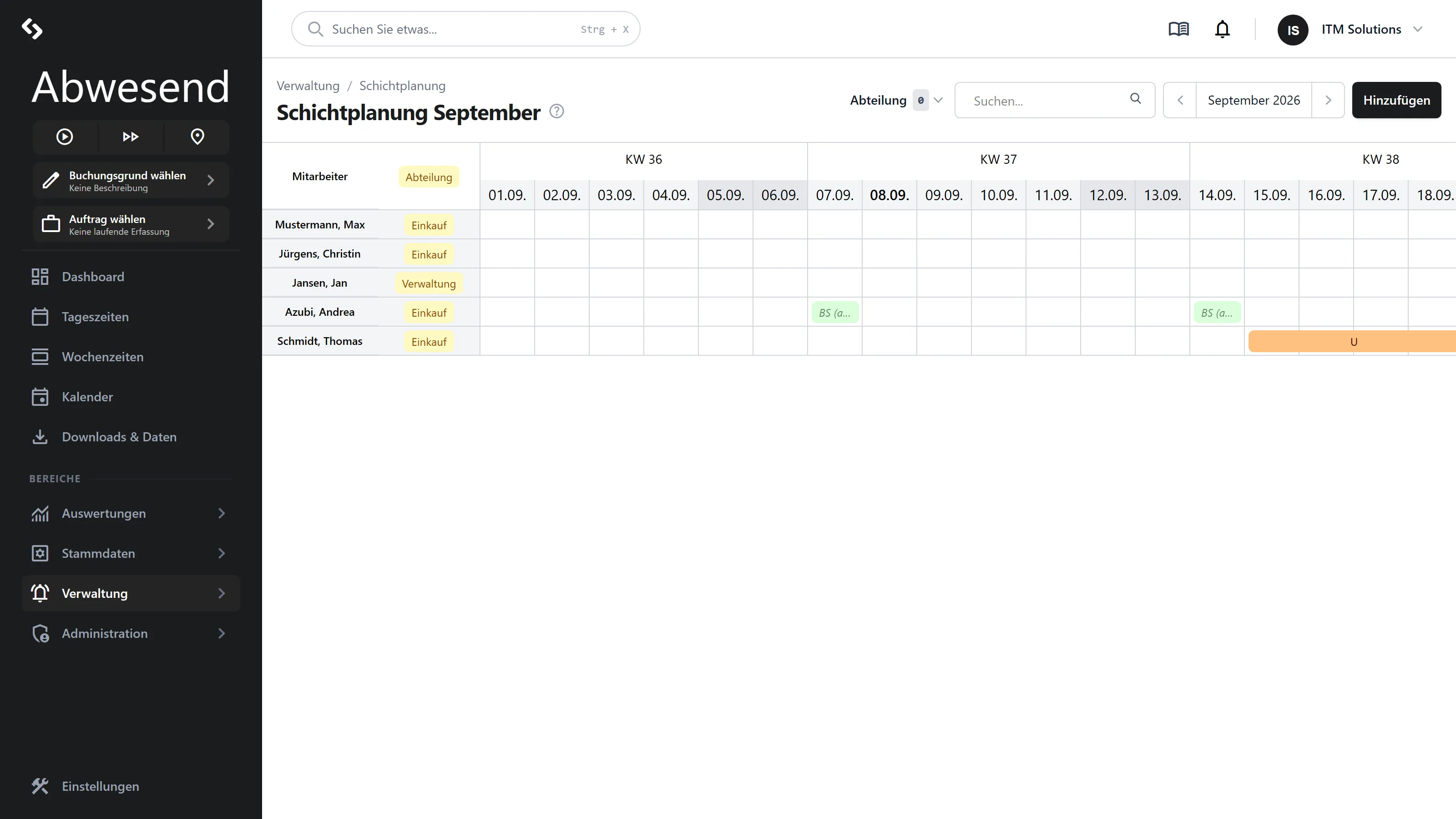This screenshot has height=819, width=1456.
Task: Click the orange U vacation bar for Schmidt
Action: [x=1352, y=342]
